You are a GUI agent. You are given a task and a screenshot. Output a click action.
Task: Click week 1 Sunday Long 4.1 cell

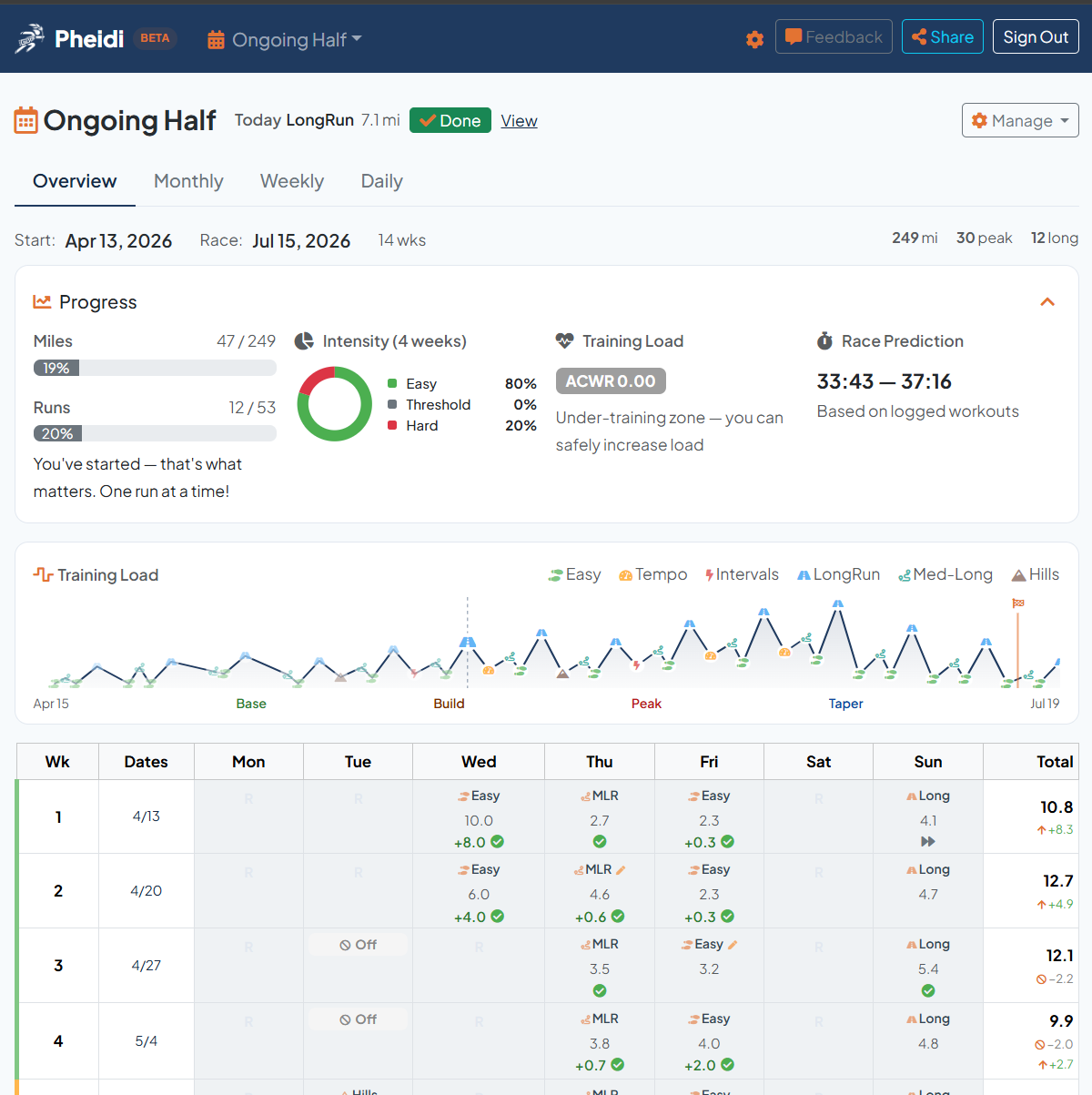click(x=928, y=816)
